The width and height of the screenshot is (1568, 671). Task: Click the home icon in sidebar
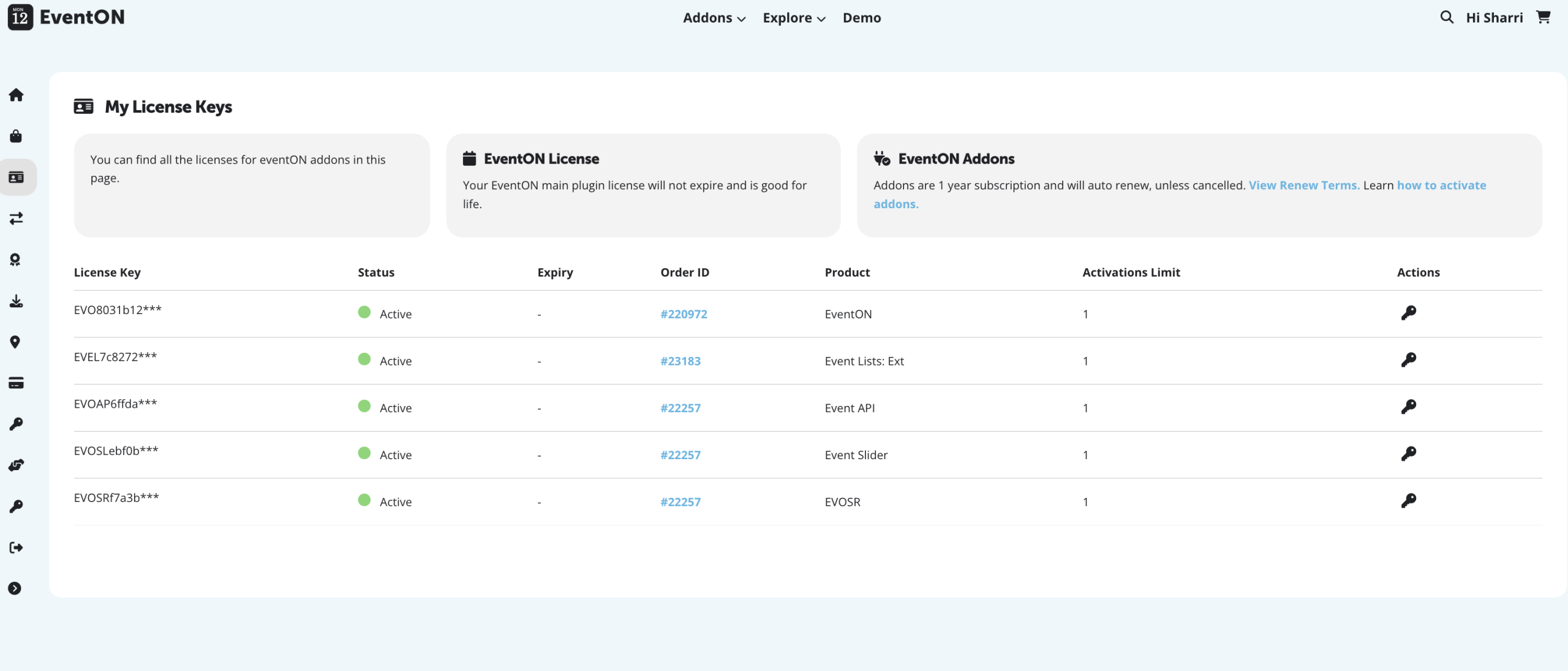coord(17,95)
